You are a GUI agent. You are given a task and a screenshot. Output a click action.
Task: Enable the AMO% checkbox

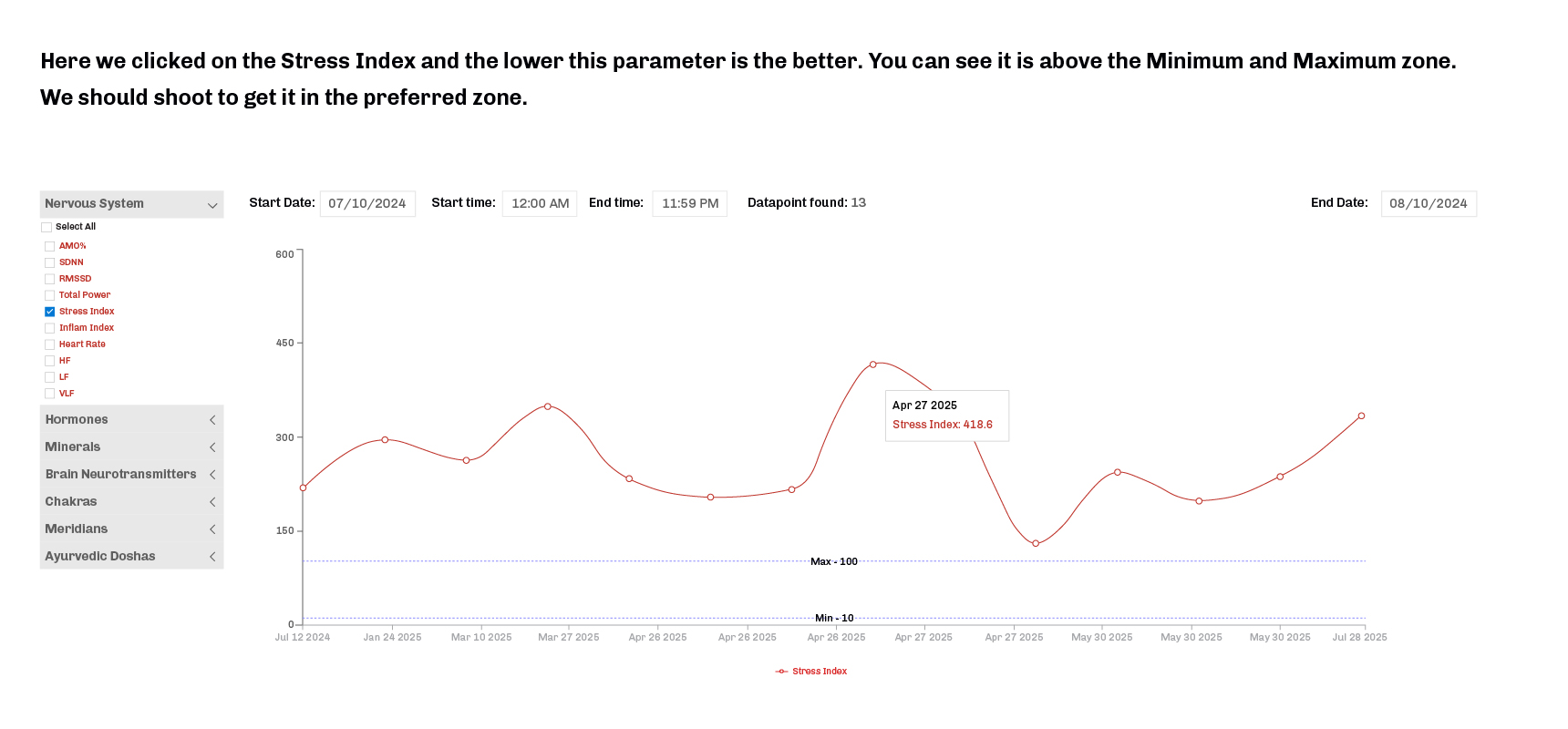pyautogui.click(x=50, y=247)
